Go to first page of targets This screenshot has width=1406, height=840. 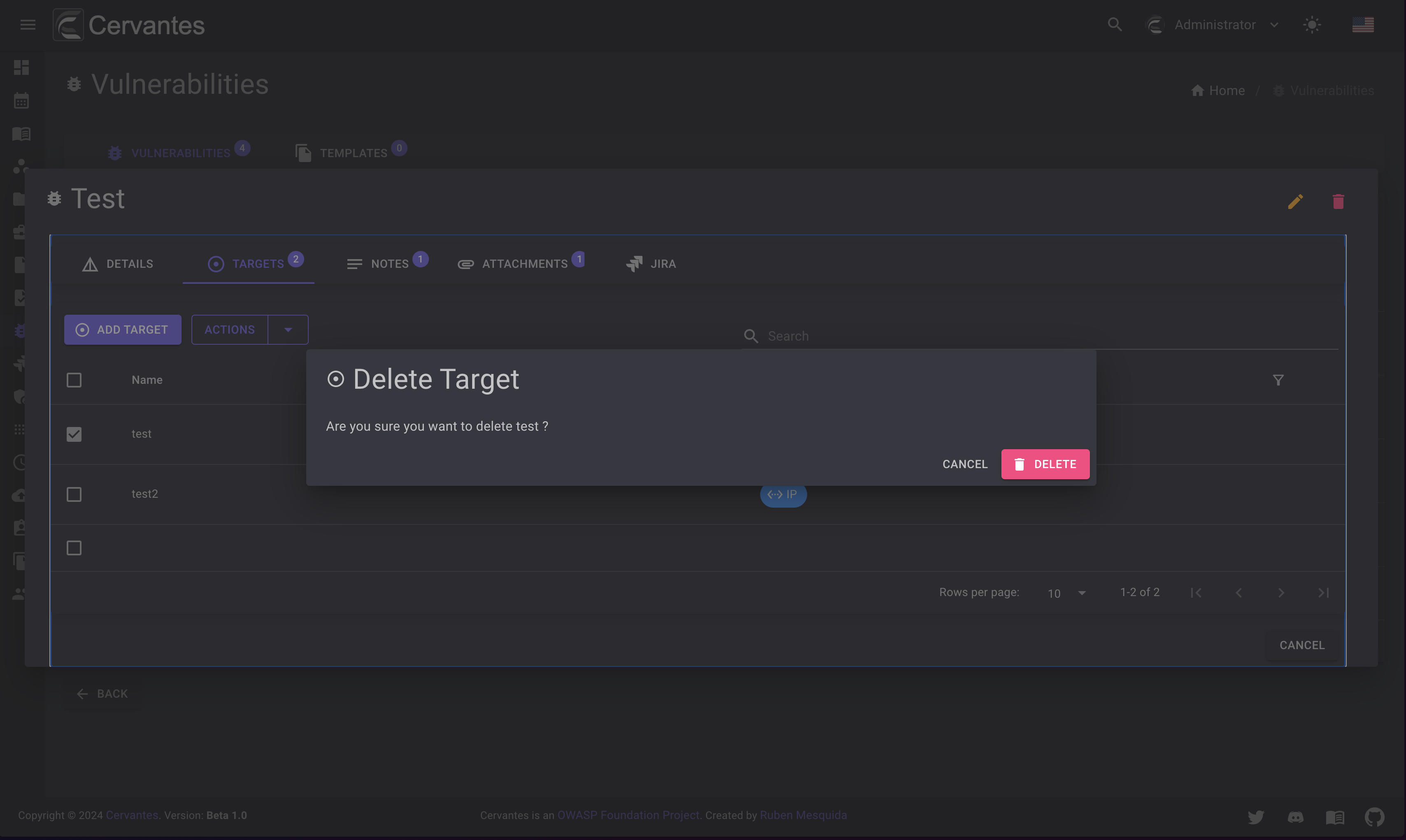pos(1196,593)
